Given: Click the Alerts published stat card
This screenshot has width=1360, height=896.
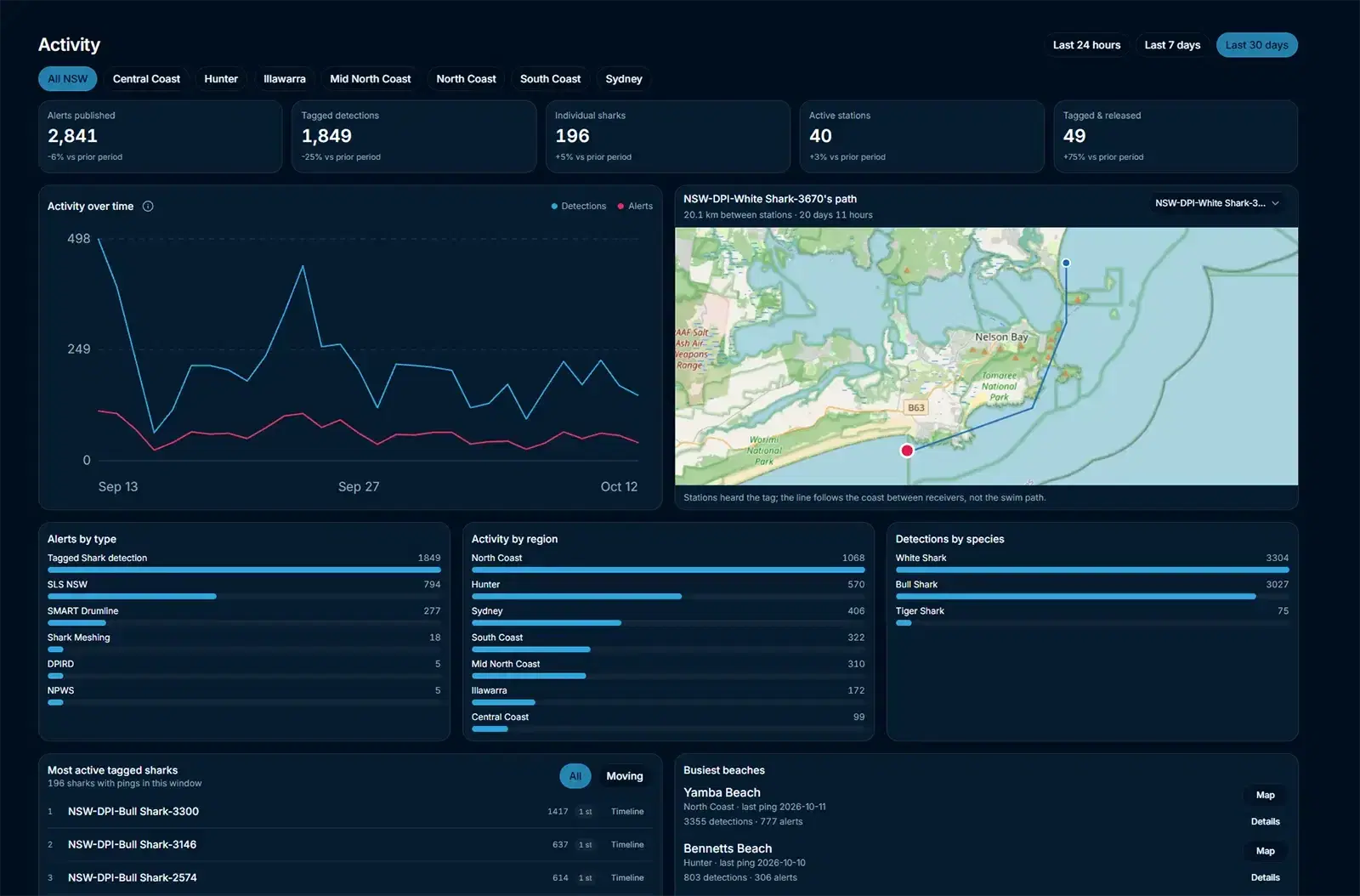Looking at the screenshot, I should [160, 137].
